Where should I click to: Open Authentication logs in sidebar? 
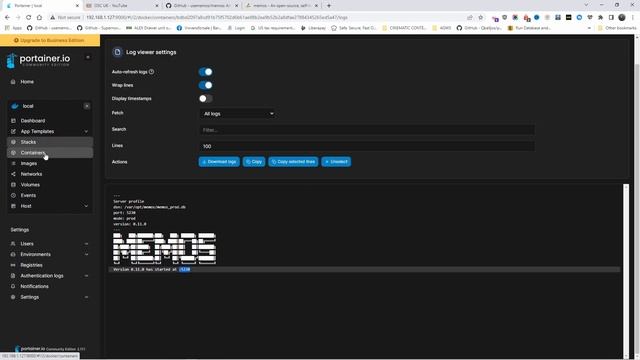pyautogui.click(x=42, y=276)
